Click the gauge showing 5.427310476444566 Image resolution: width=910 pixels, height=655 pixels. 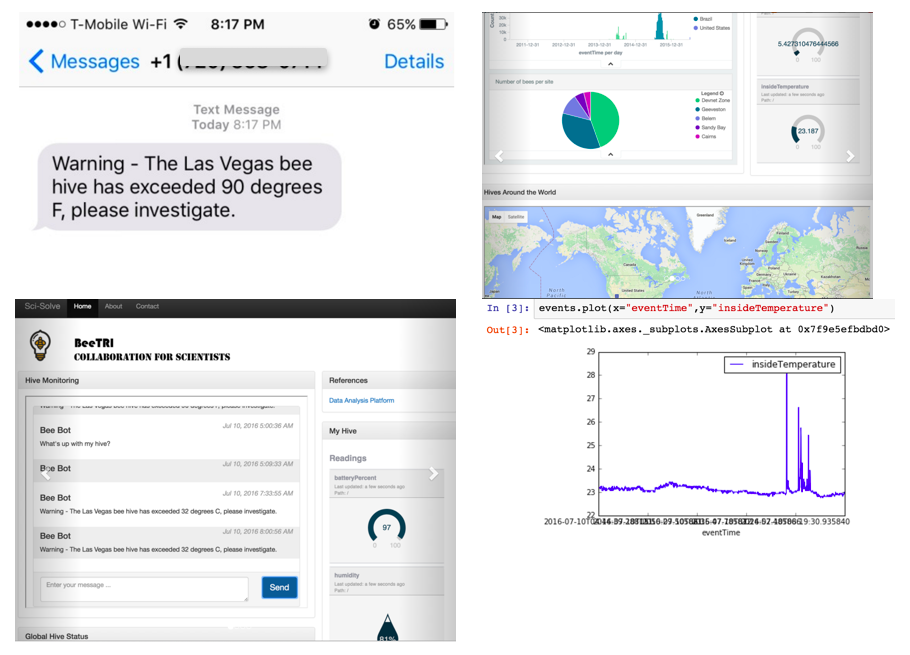click(x=808, y=45)
